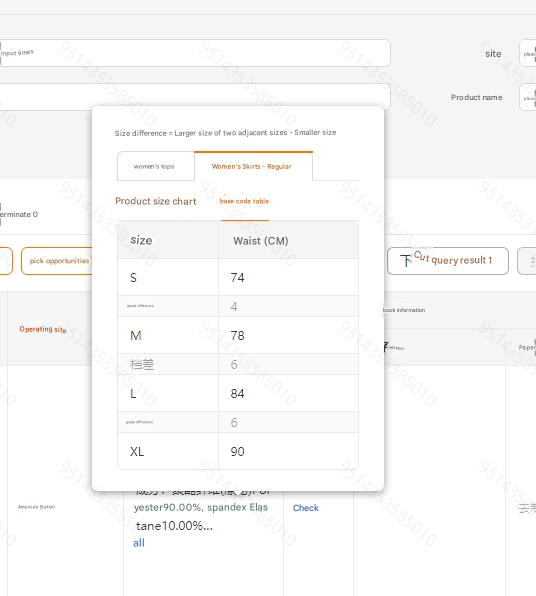Viewport: 536px width, 596px height.
Task: Select the size S cell
Action: (x=168, y=277)
